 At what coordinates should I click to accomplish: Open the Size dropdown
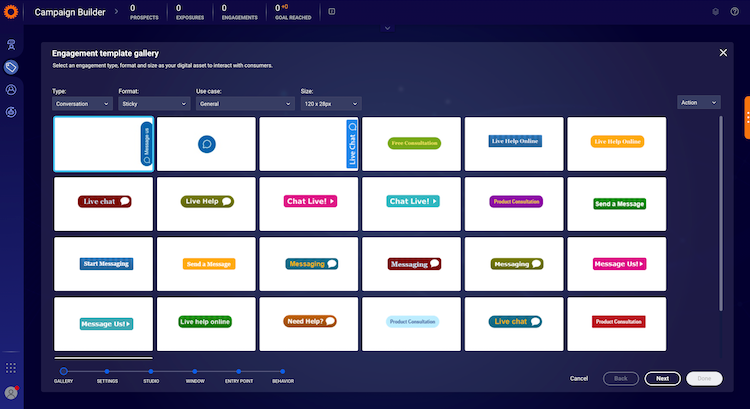point(331,104)
